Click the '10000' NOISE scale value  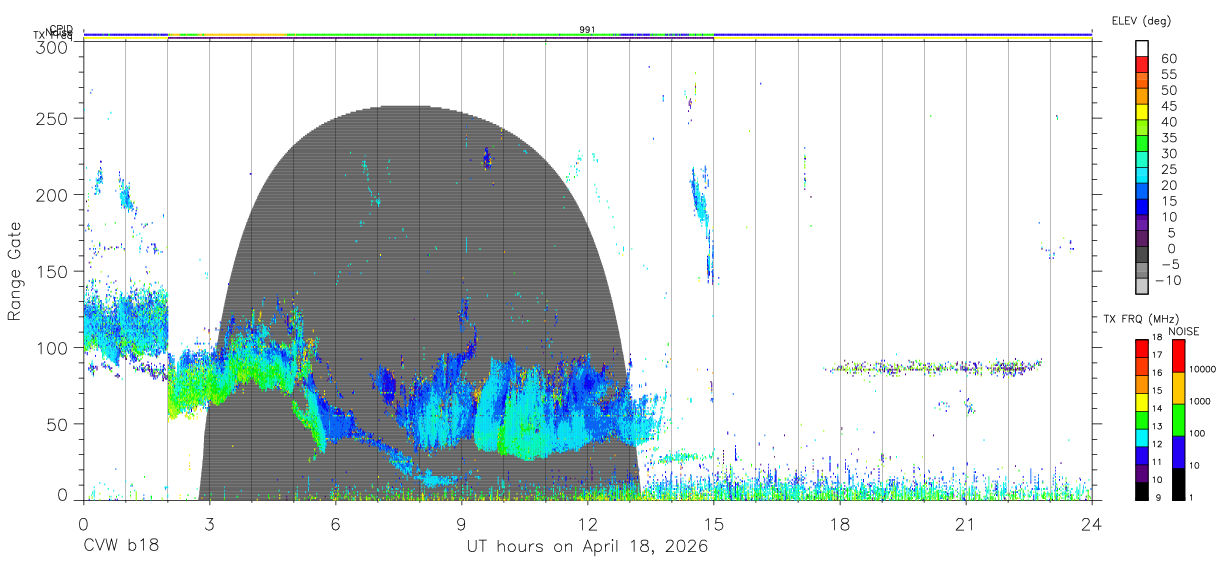click(x=1205, y=369)
